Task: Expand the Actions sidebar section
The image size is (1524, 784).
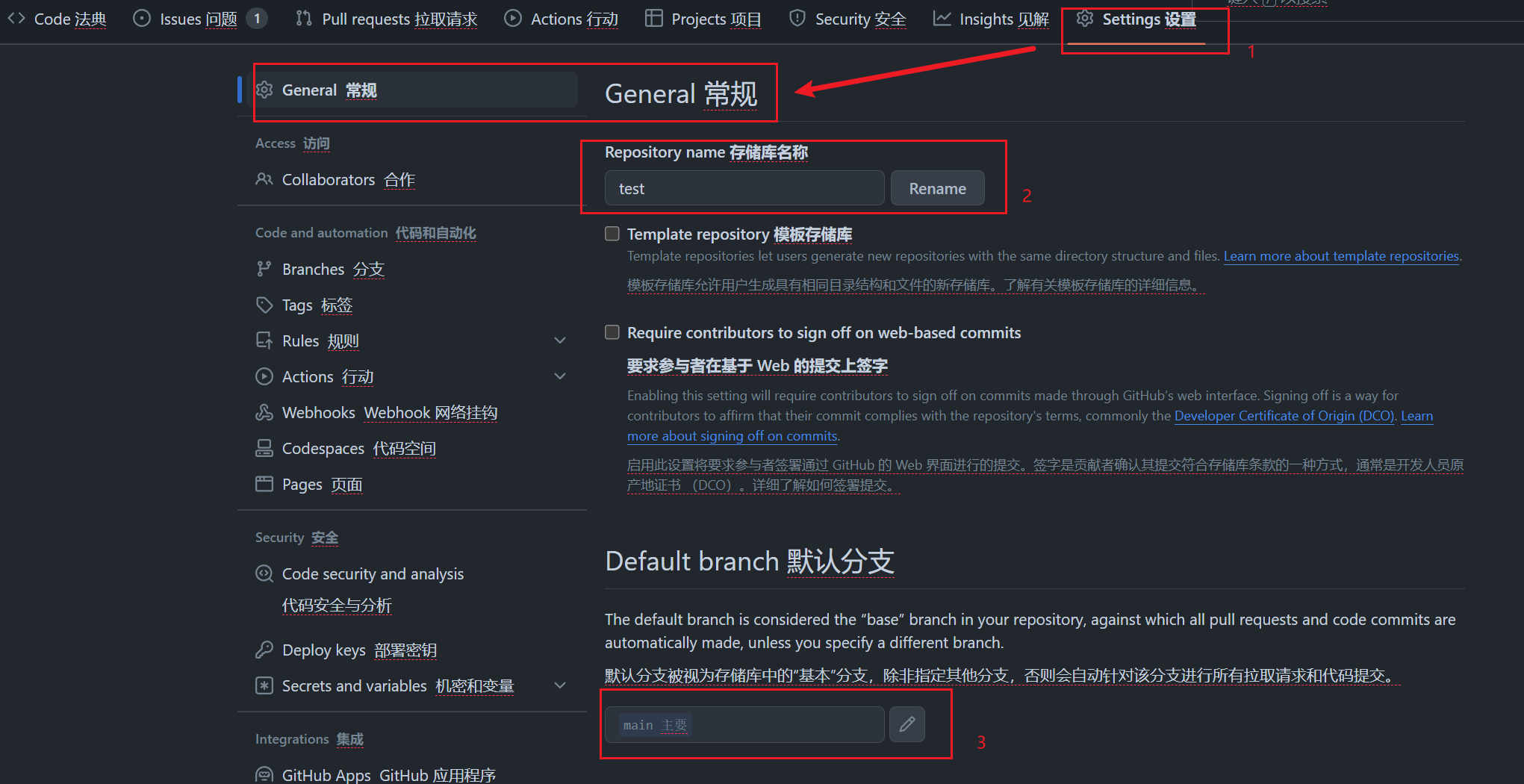Action: coord(560,376)
